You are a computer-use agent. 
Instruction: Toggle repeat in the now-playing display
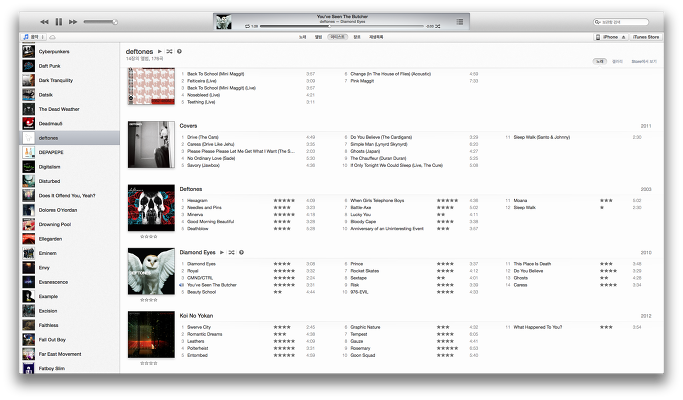click(x=247, y=26)
